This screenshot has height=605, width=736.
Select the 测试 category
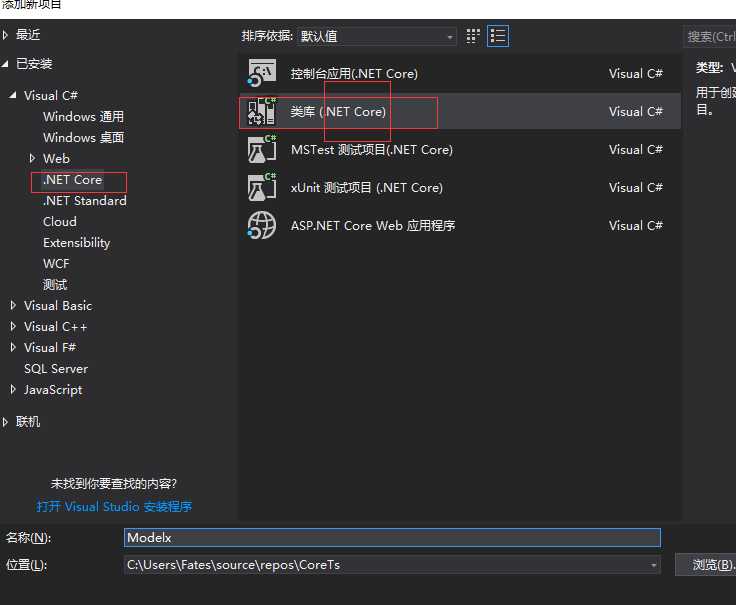point(55,284)
